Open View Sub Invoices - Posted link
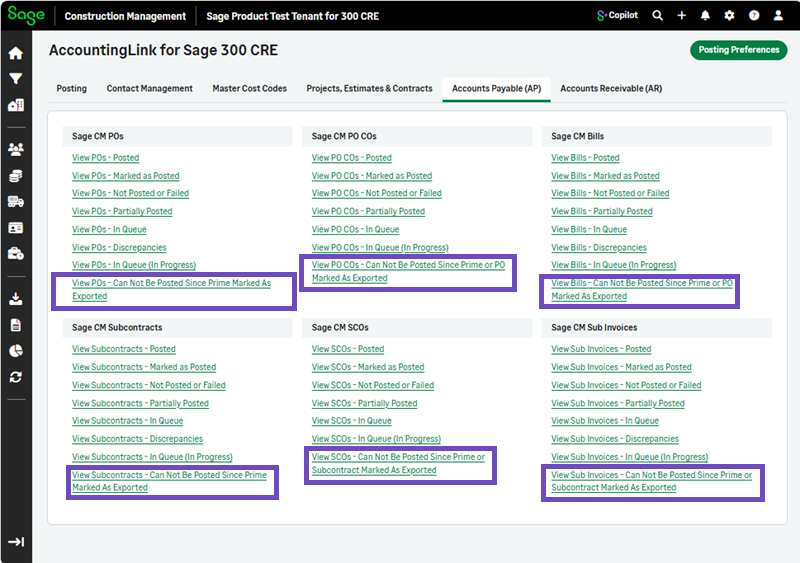 [x=601, y=349]
